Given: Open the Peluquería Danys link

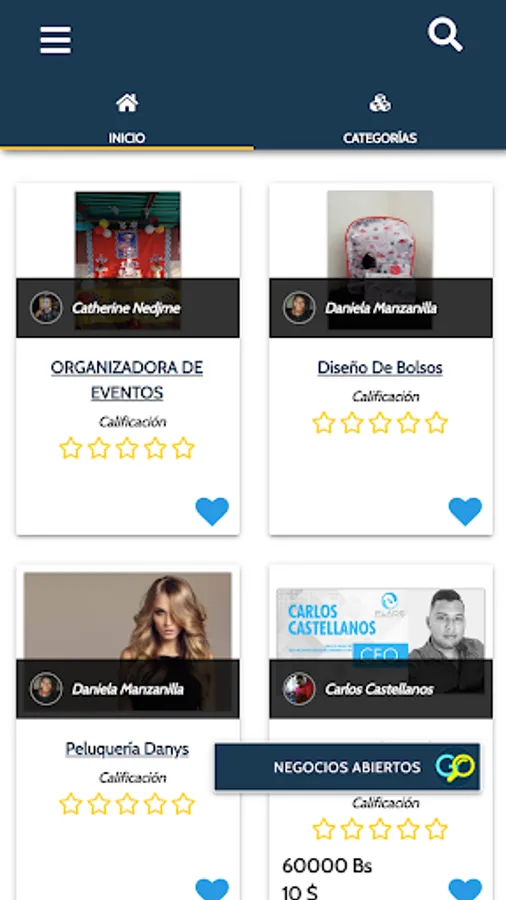Looking at the screenshot, I should (127, 748).
